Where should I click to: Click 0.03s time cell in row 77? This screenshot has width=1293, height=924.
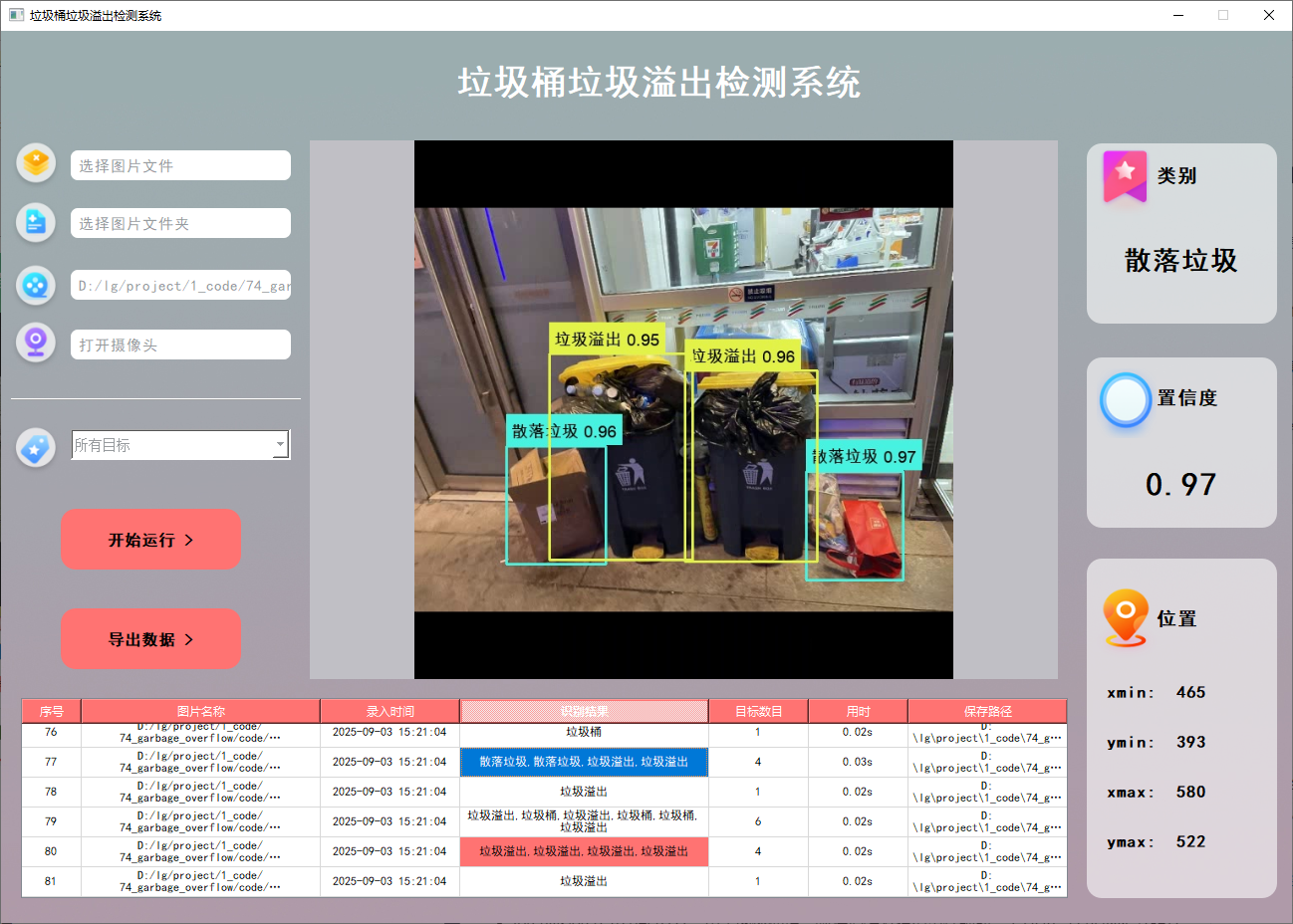tap(858, 762)
